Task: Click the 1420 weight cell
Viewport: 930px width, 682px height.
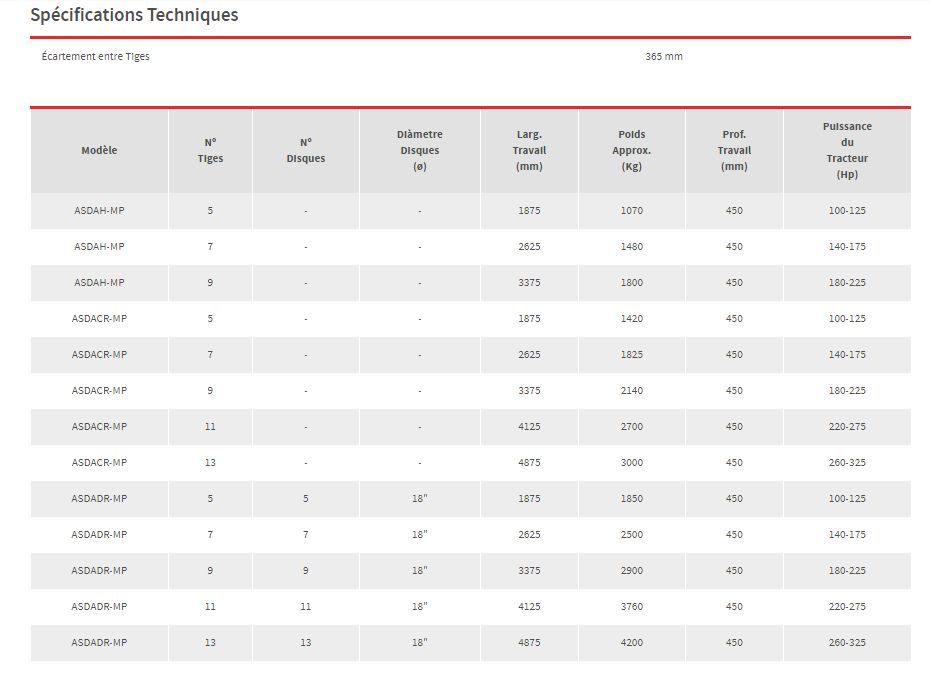Action: (x=632, y=319)
